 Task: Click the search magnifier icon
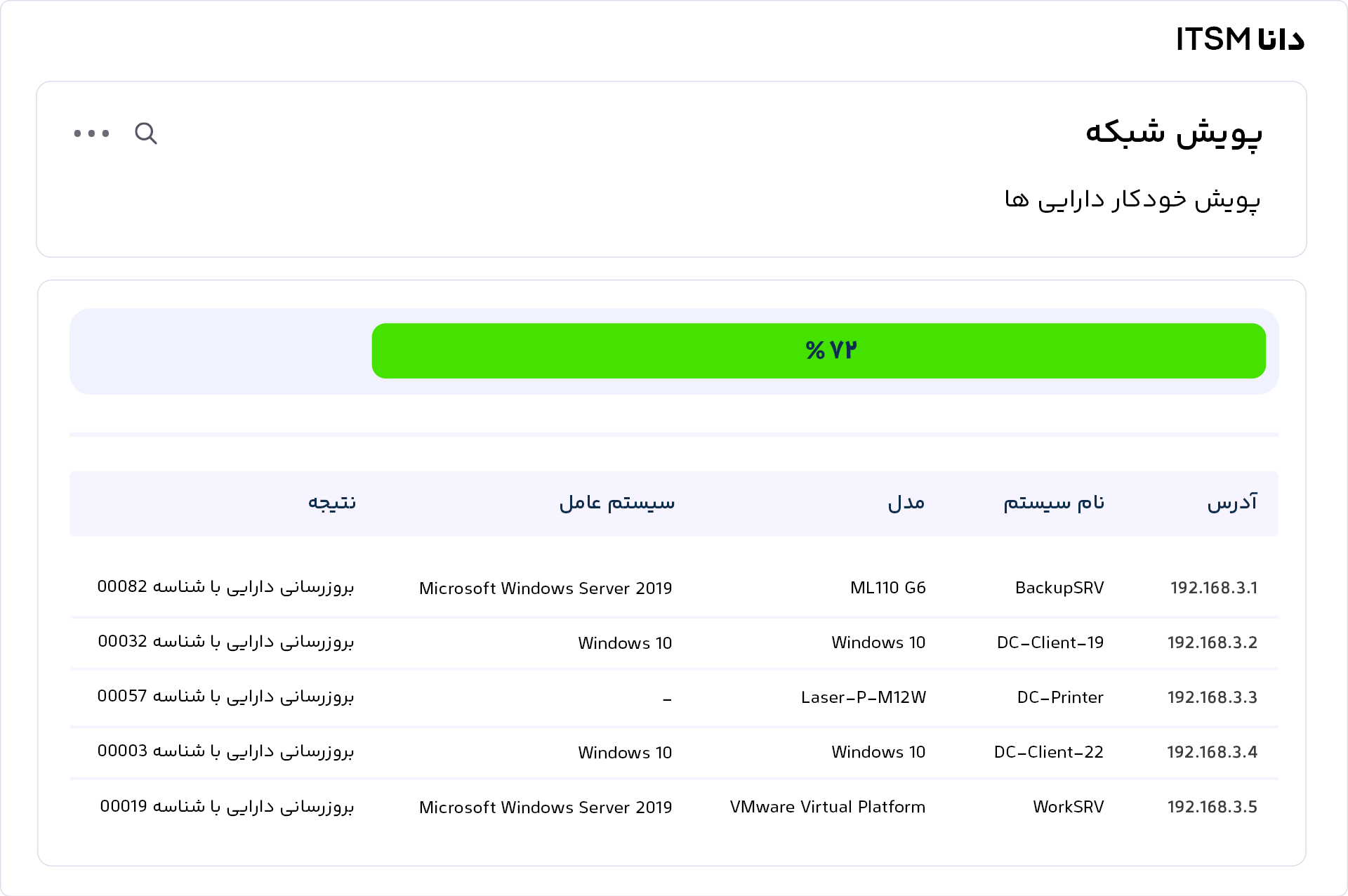(146, 133)
